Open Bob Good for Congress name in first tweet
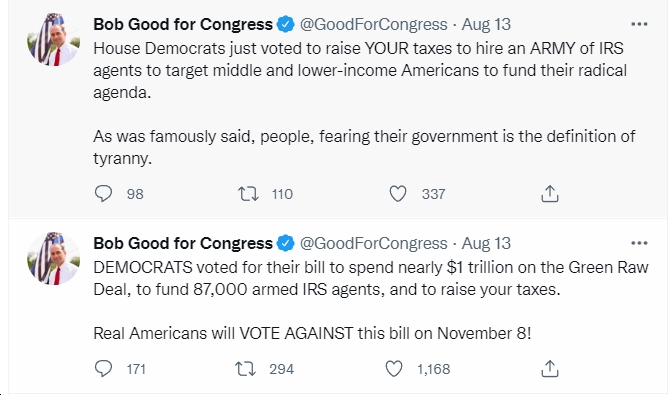Screen dimensions: 668x395 183,24
